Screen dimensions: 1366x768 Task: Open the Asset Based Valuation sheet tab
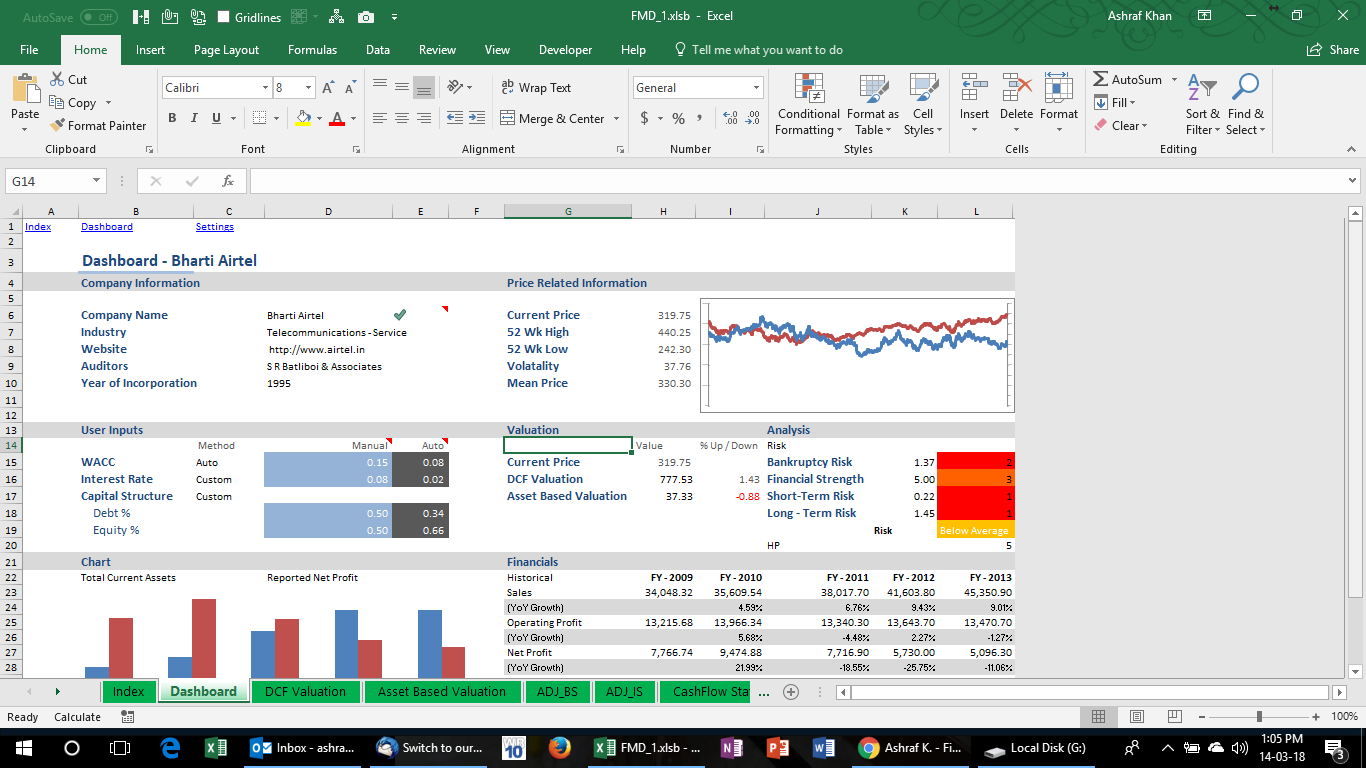point(442,691)
